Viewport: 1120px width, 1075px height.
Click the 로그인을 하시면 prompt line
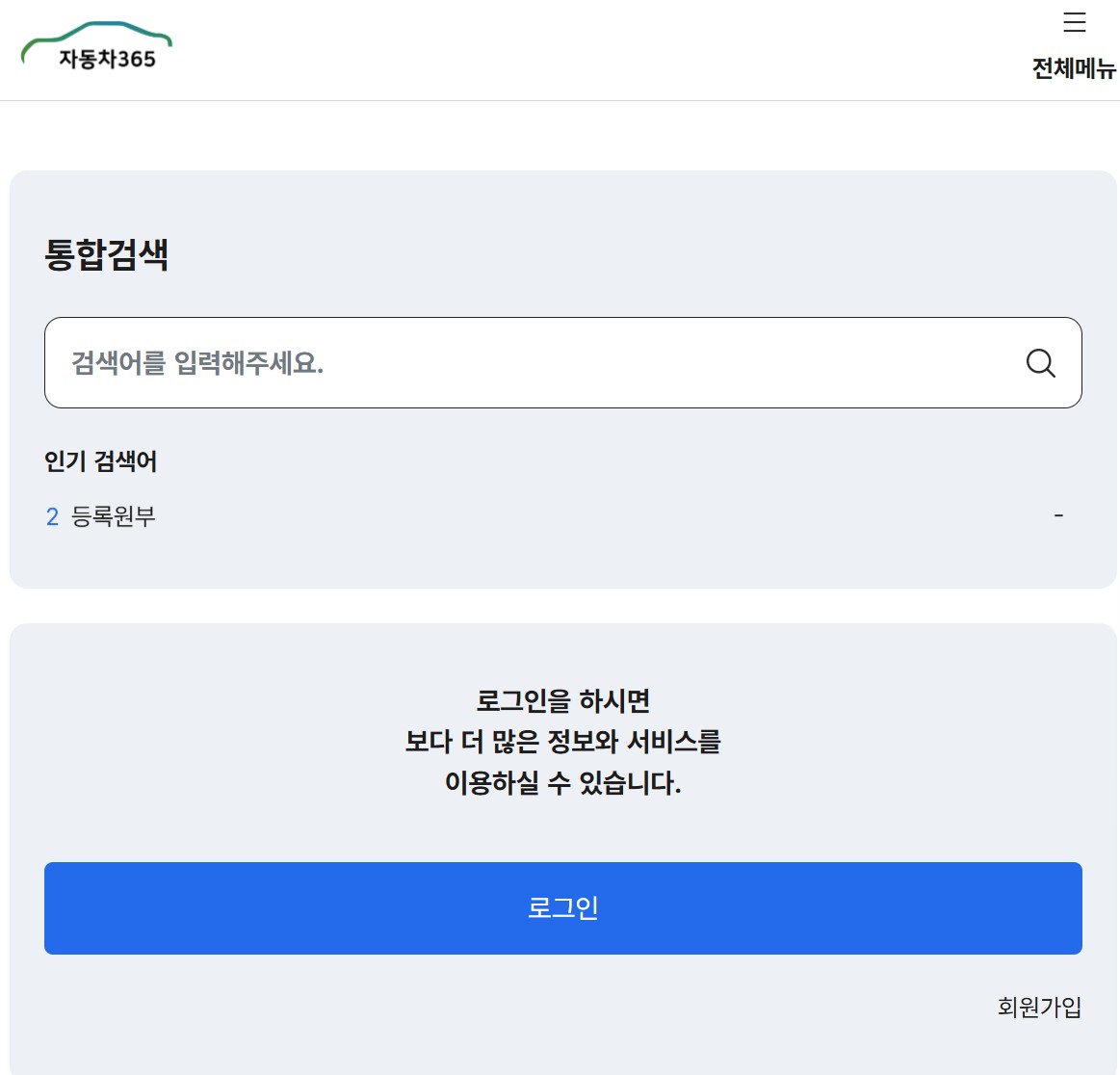(562, 700)
